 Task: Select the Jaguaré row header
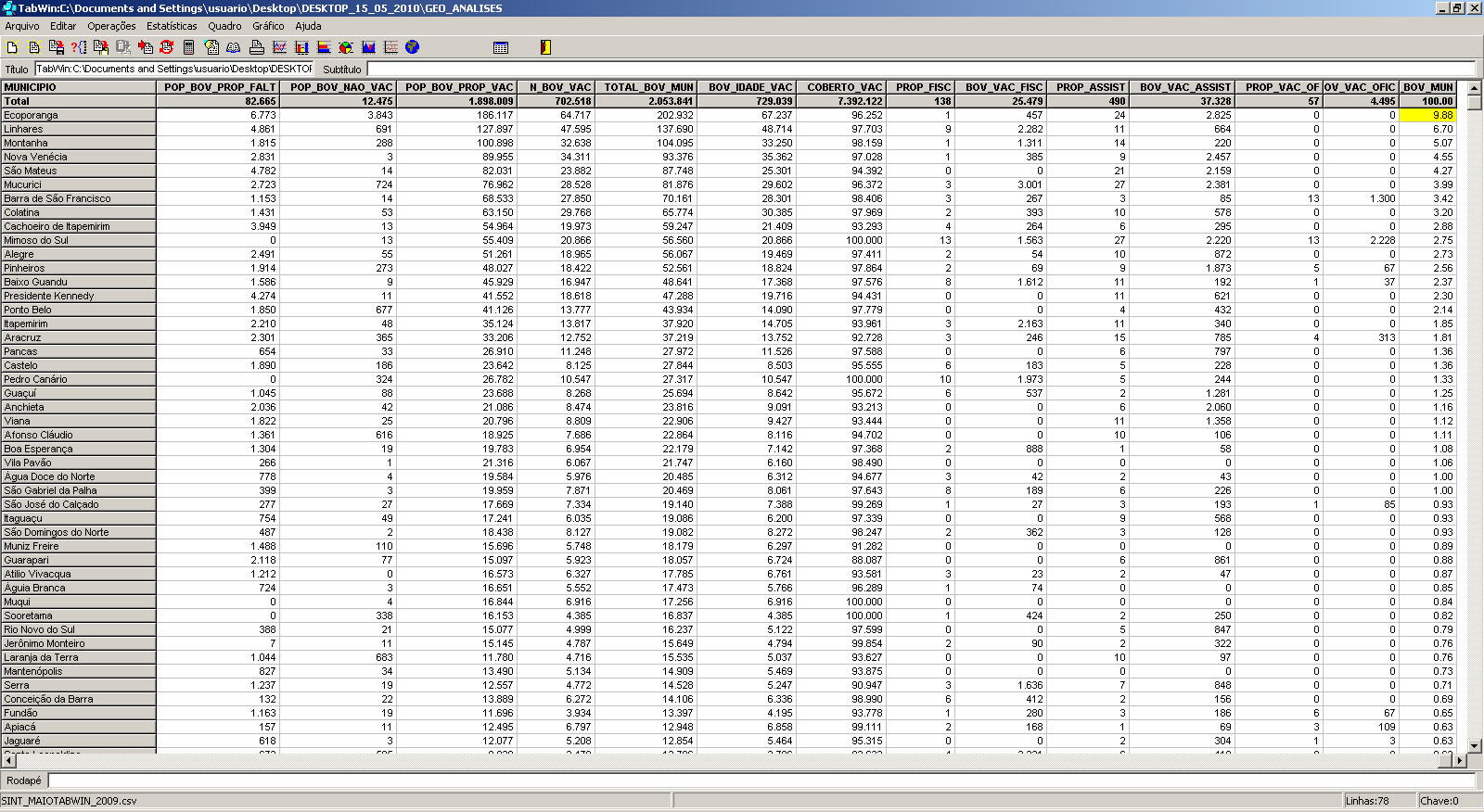click(78, 741)
